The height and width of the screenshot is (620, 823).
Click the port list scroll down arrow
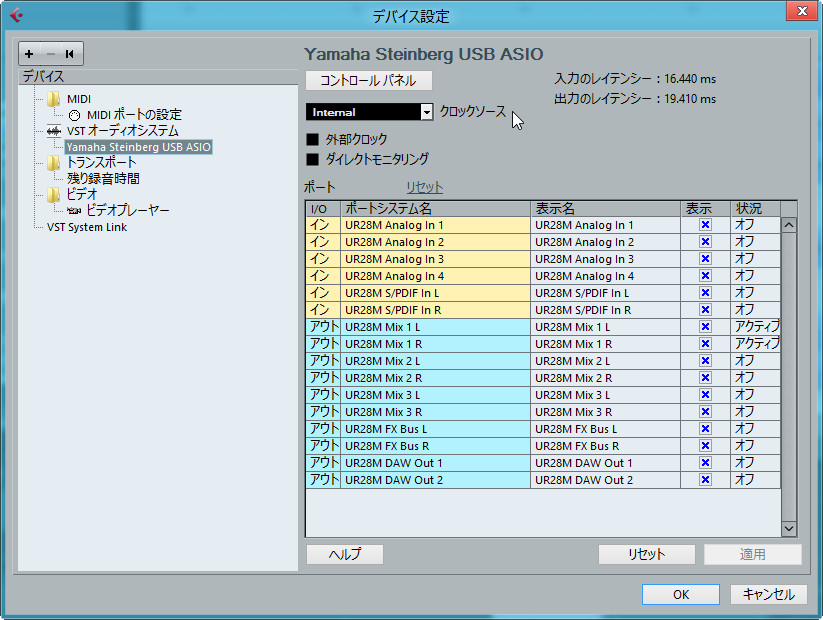789,529
